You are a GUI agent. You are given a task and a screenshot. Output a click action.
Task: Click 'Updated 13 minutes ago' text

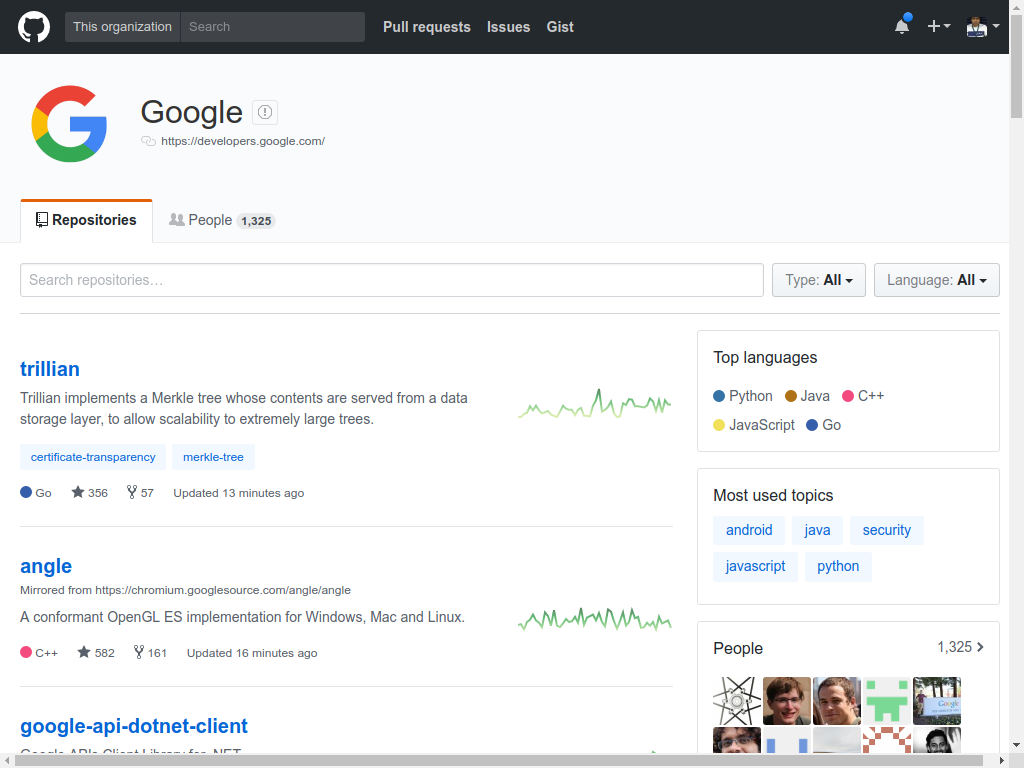click(x=238, y=493)
